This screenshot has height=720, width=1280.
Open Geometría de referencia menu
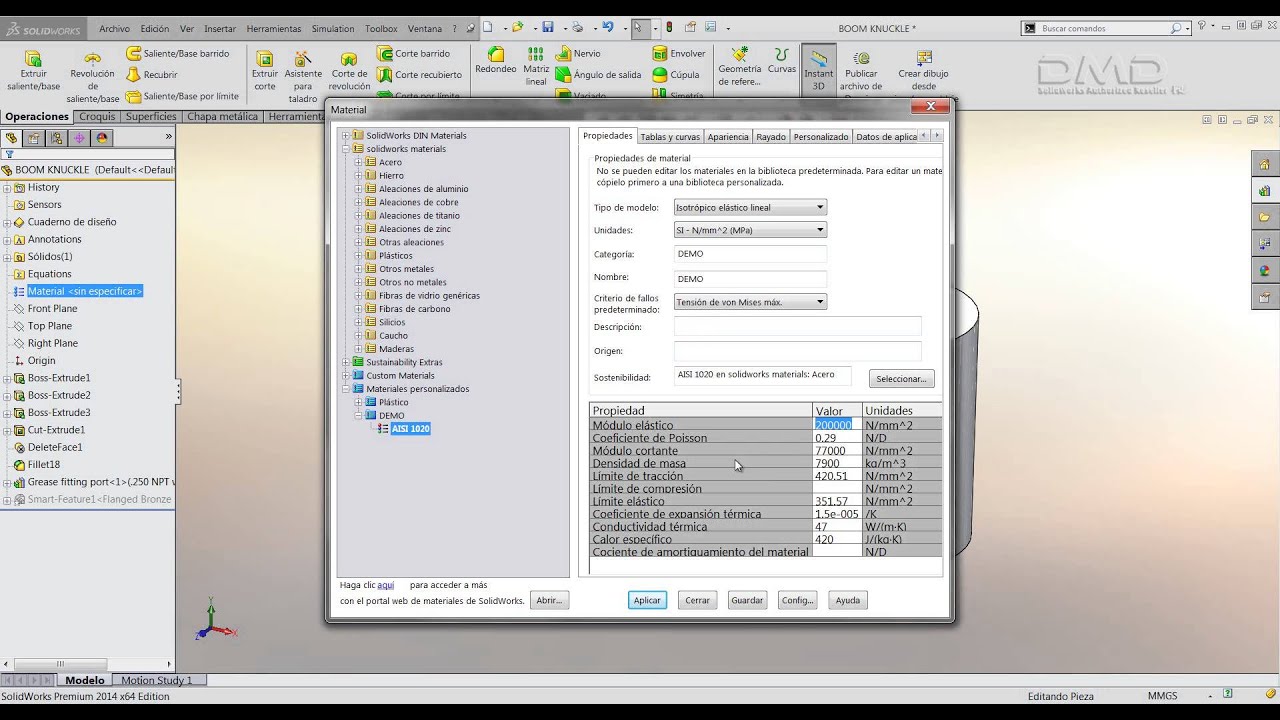(739, 66)
